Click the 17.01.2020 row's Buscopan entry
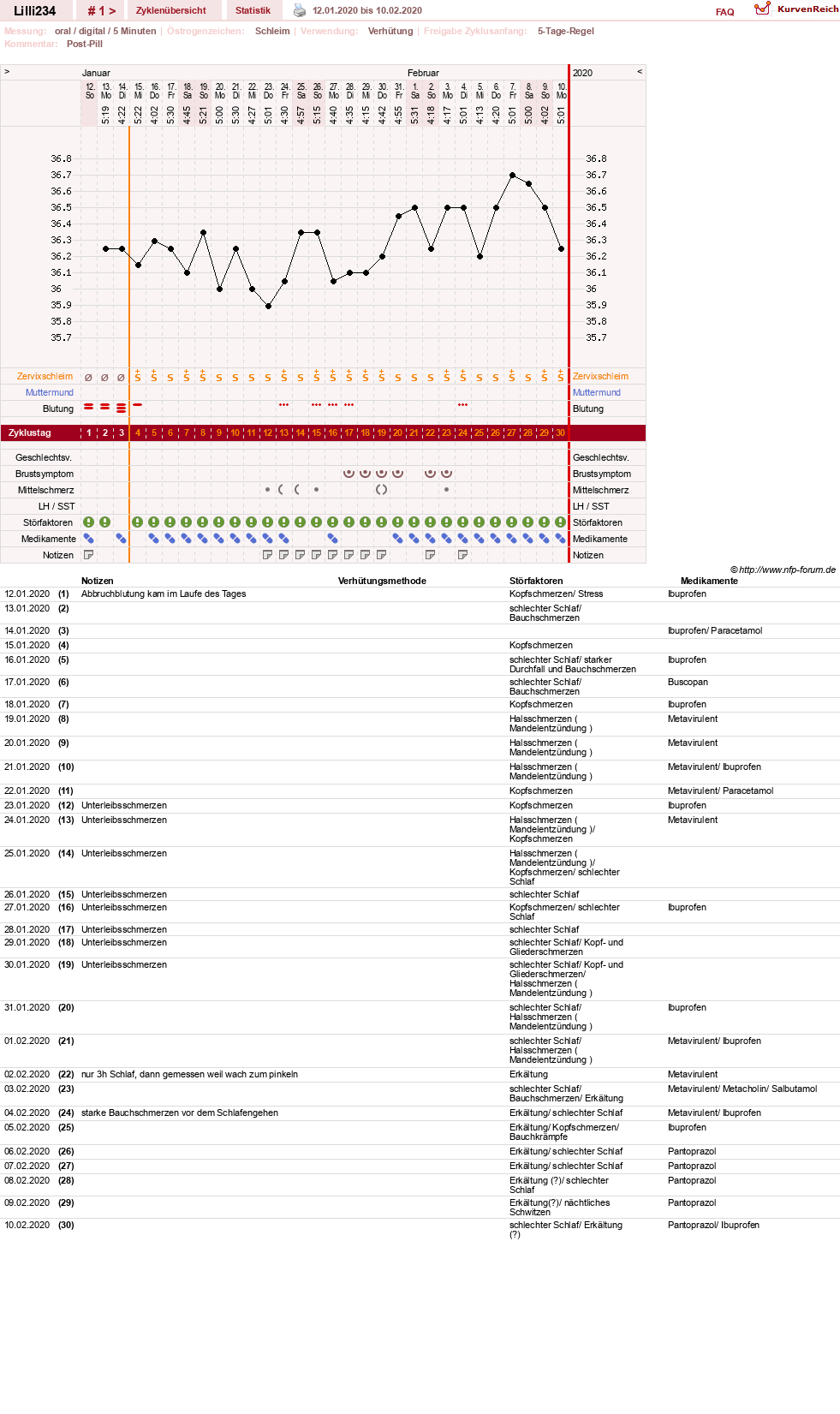 [688, 682]
